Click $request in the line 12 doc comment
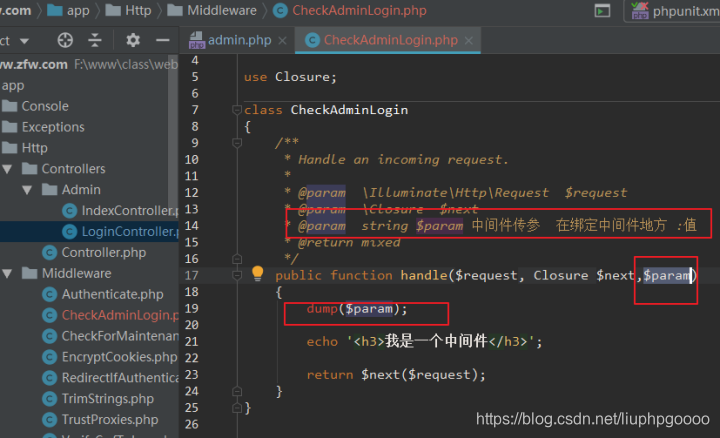720x438 pixels. (x=596, y=192)
